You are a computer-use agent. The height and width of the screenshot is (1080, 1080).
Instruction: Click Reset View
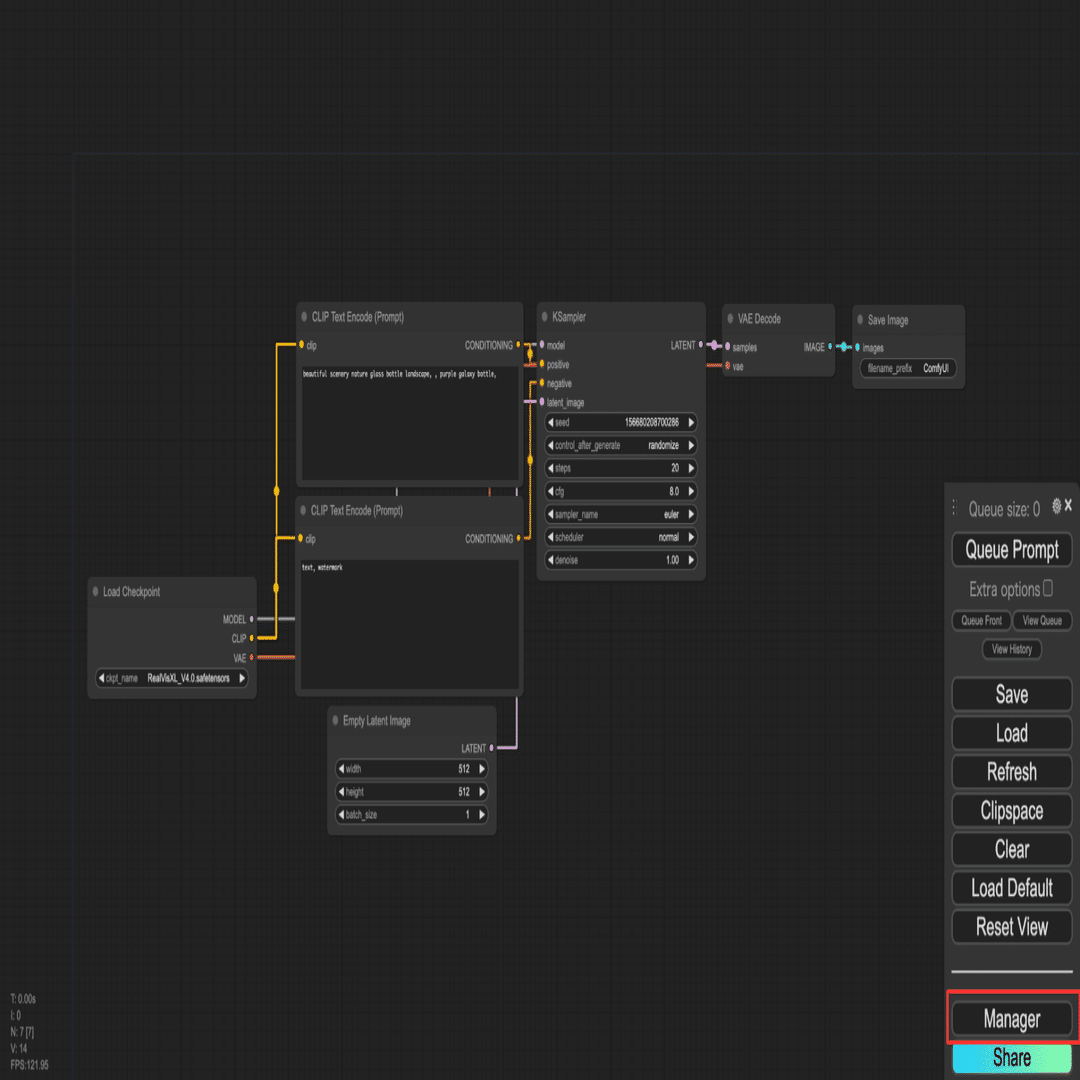coord(1011,927)
